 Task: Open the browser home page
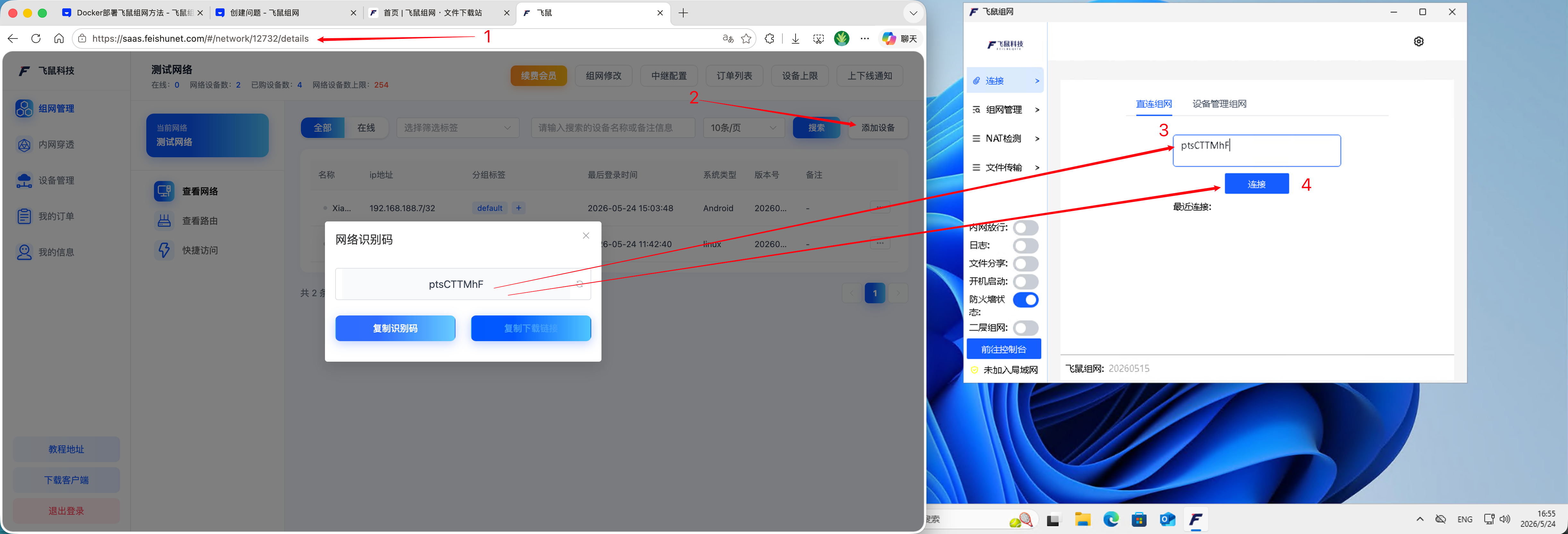(59, 39)
